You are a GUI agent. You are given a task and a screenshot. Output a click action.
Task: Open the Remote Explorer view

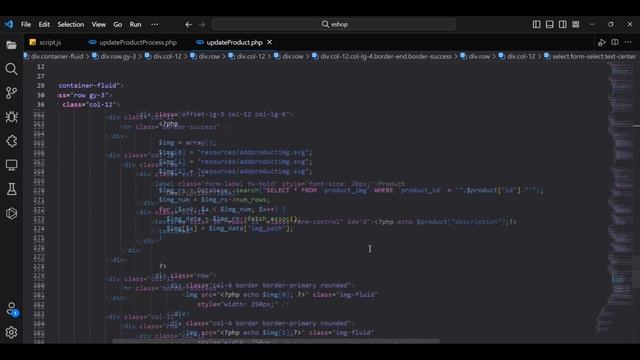[x=11, y=165]
